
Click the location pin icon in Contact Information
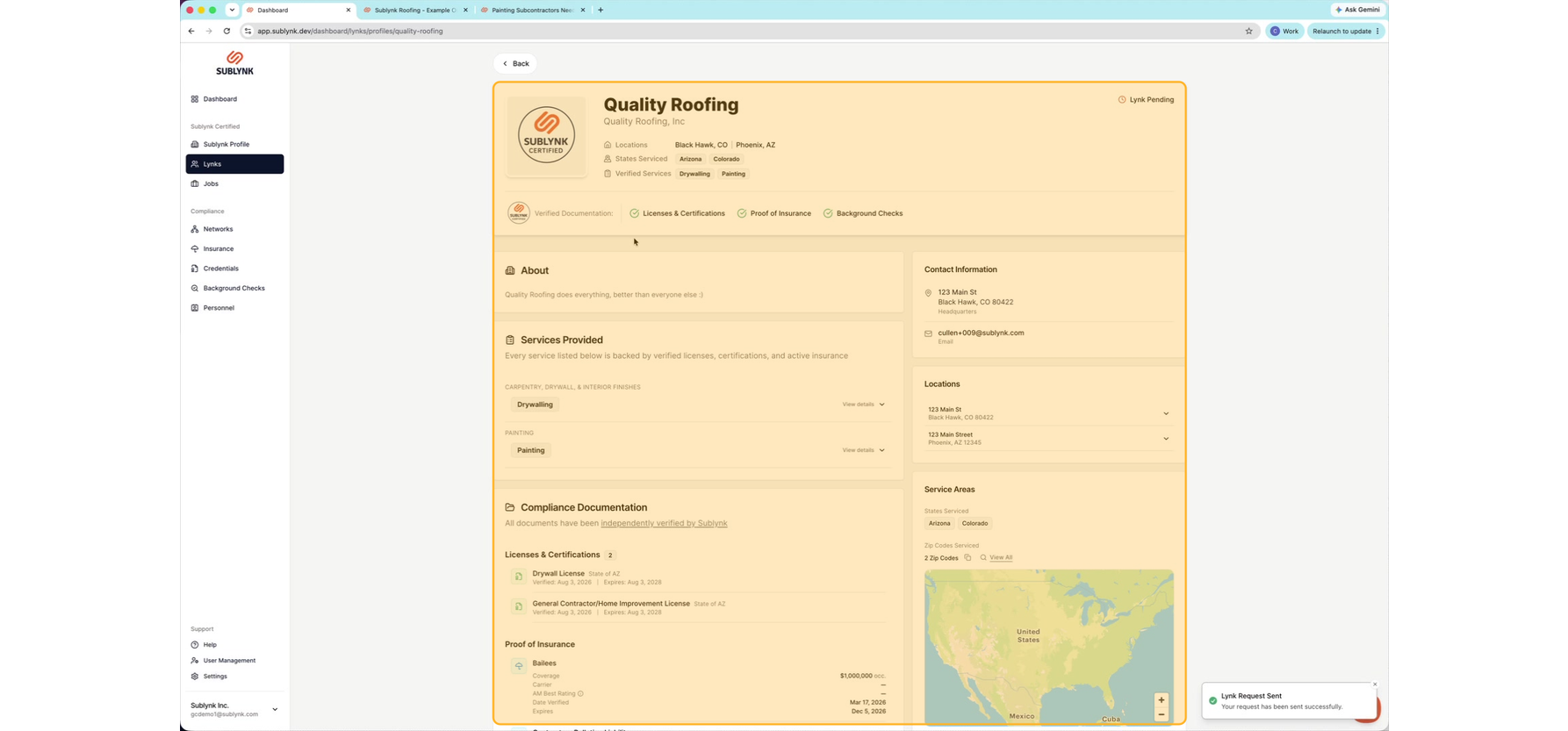[x=928, y=293]
